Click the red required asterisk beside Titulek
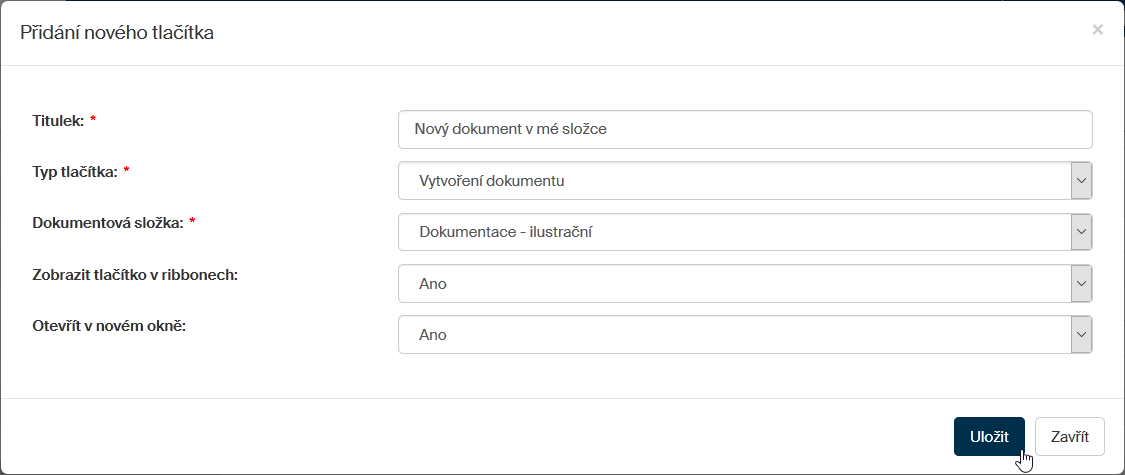The height and width of the screenshot is (475, 1125). (93, 120)
